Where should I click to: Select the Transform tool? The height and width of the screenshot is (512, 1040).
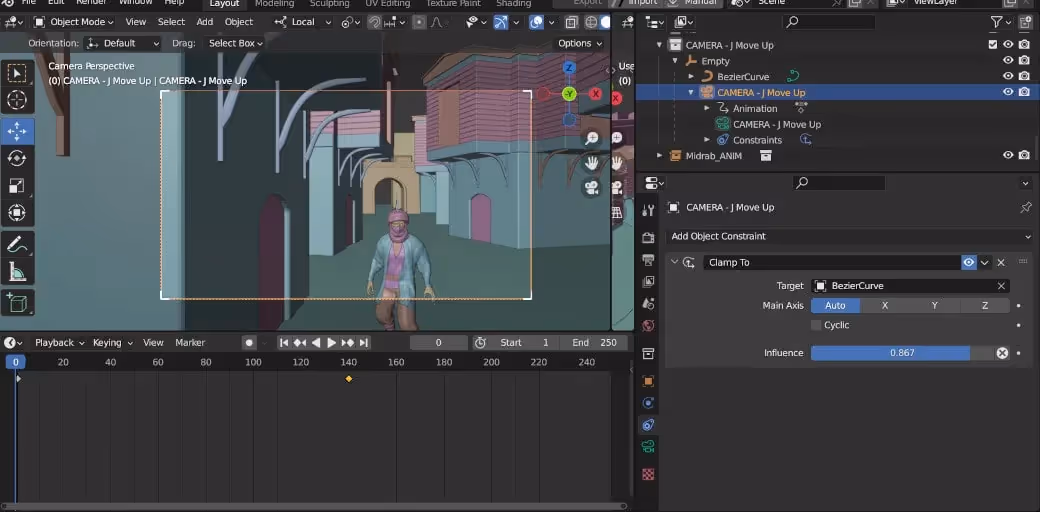(17, 213)
